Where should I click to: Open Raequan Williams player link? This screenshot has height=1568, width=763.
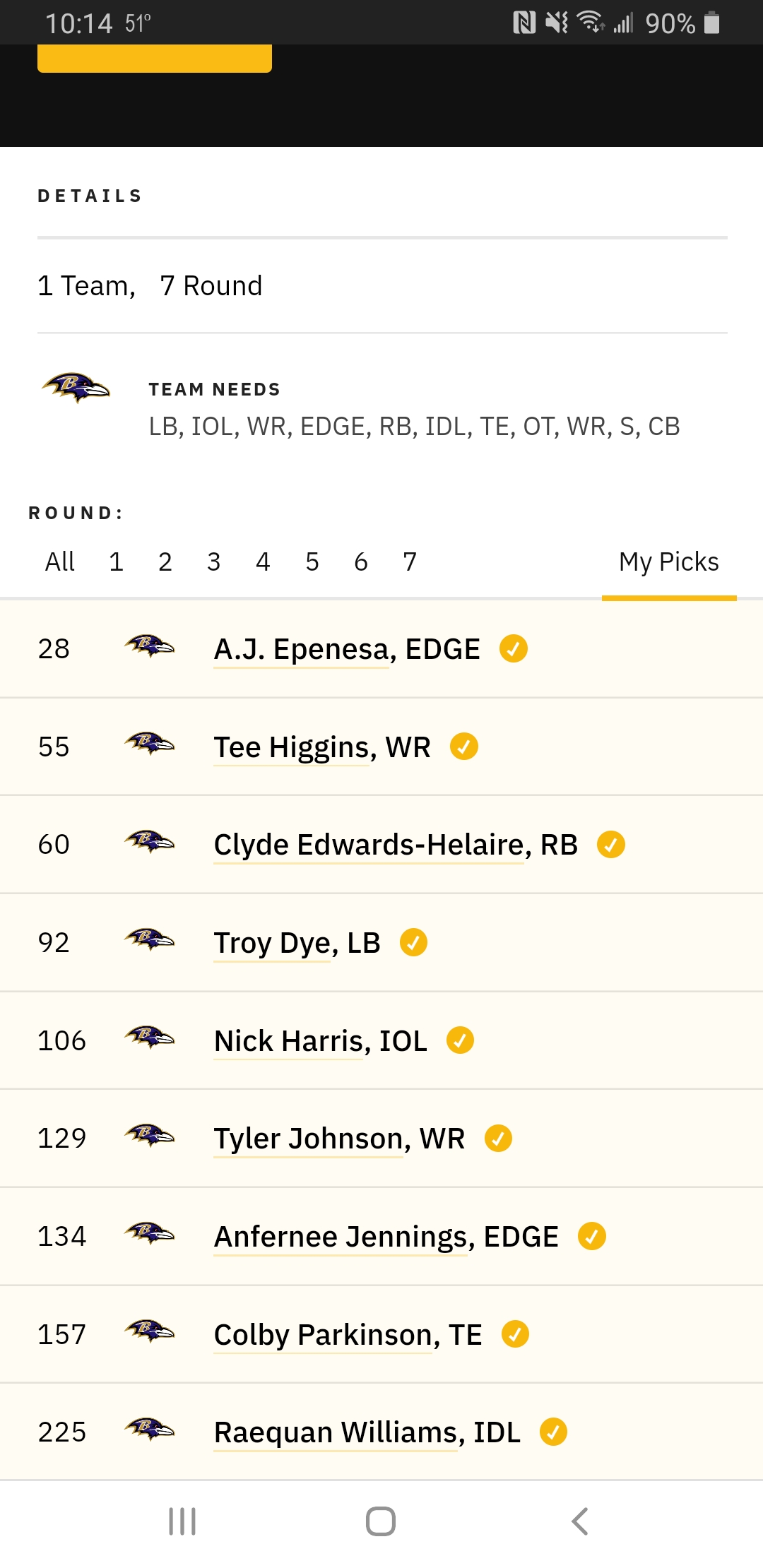(x=367, y=1432)
